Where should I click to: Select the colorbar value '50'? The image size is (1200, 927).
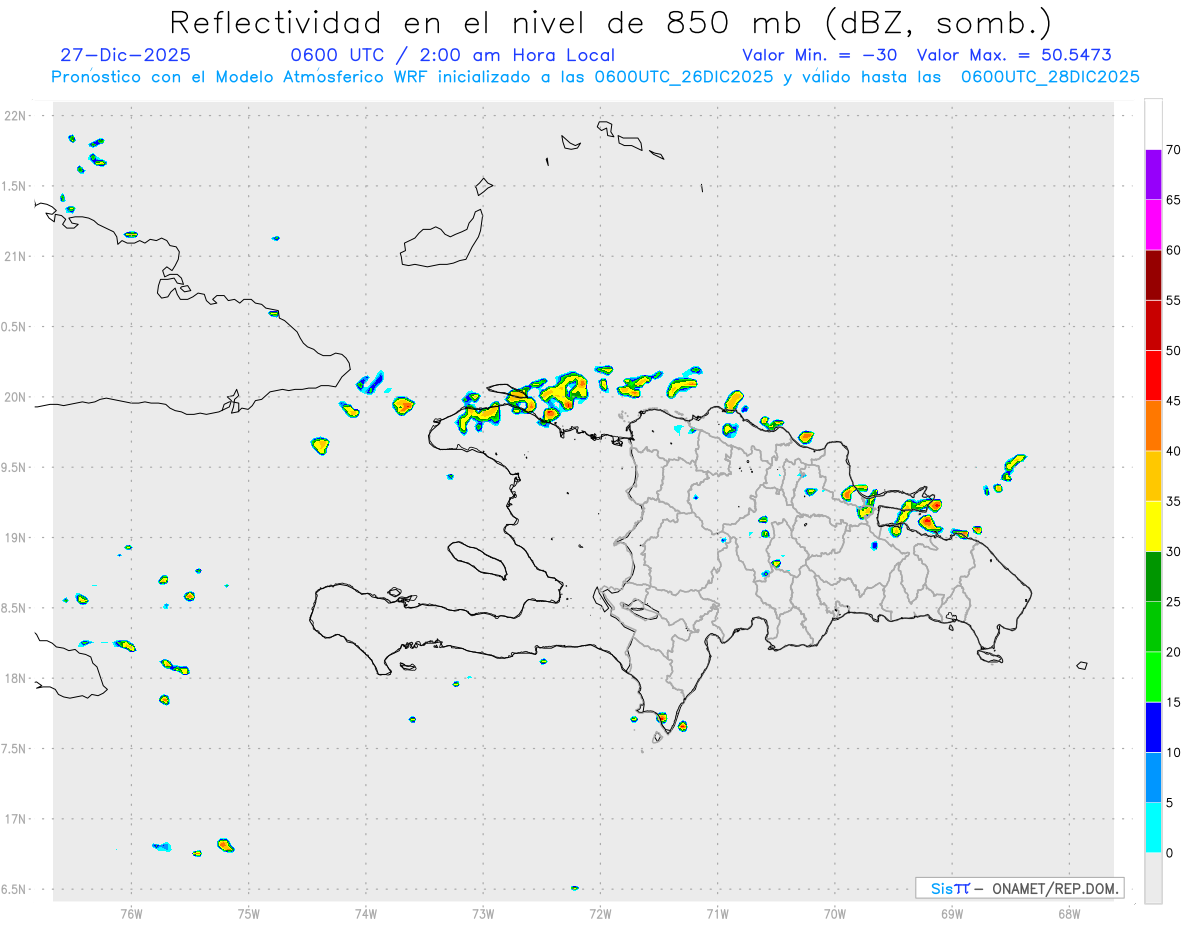click(x=1173, y=351)
